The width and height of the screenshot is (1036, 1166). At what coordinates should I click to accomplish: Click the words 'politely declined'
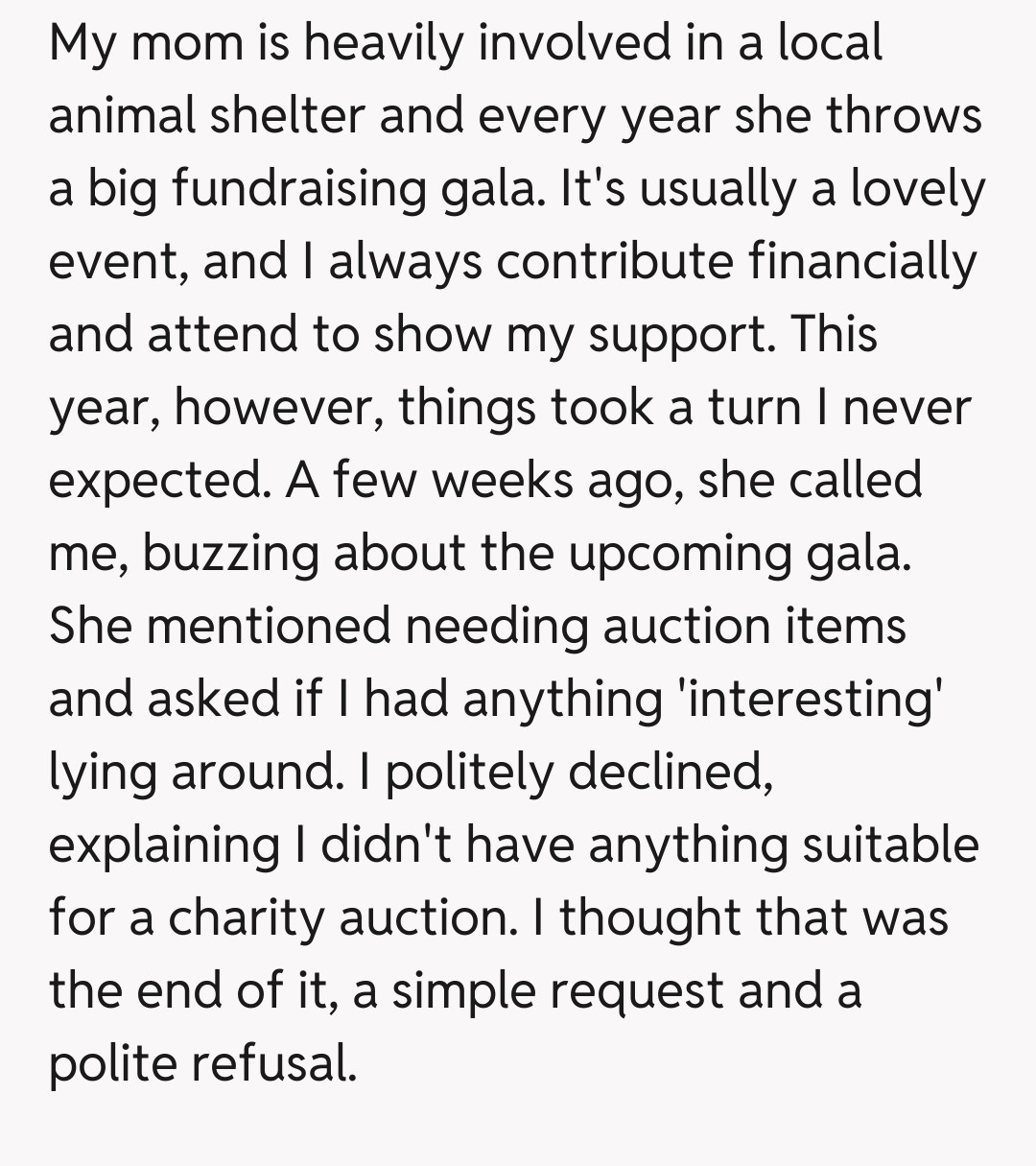pyautogui.click(x=578, y=773)
